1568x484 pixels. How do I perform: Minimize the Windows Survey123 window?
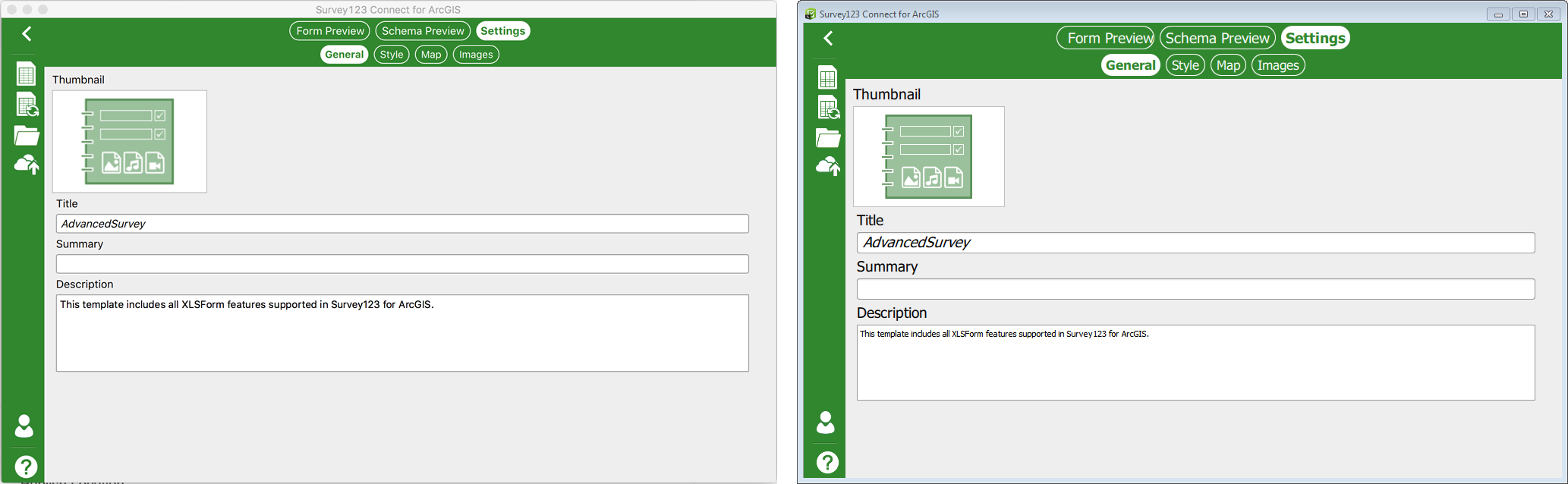[x=1498, y=14]
